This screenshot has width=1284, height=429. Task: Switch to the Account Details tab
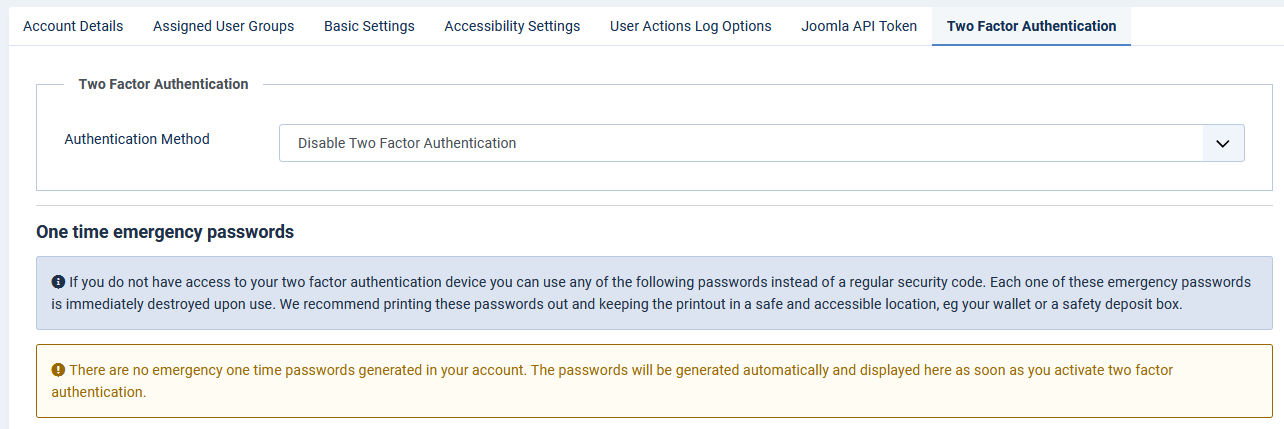(73, 26)
